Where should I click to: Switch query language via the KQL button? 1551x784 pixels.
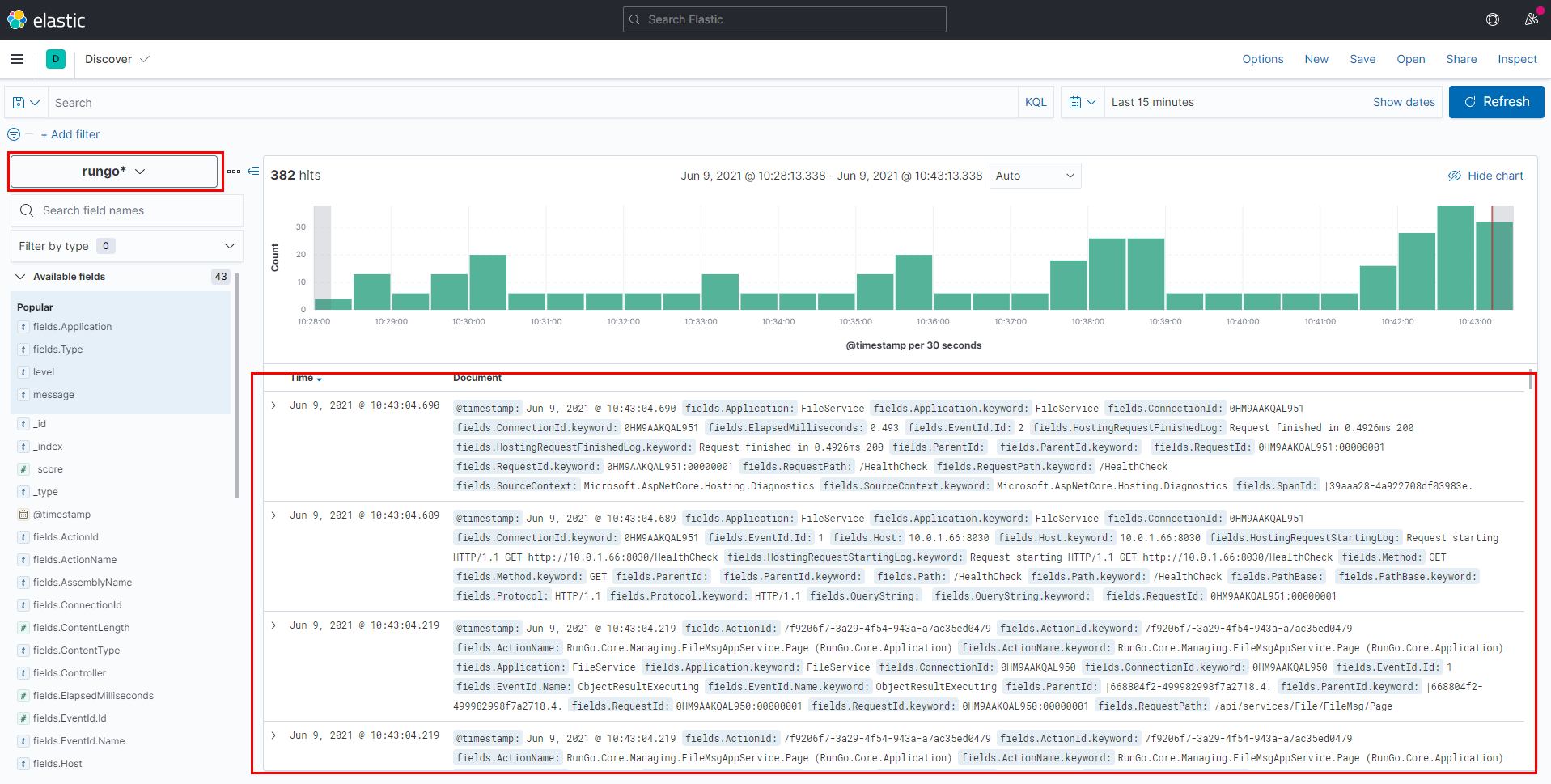[x=1036, y=101]
